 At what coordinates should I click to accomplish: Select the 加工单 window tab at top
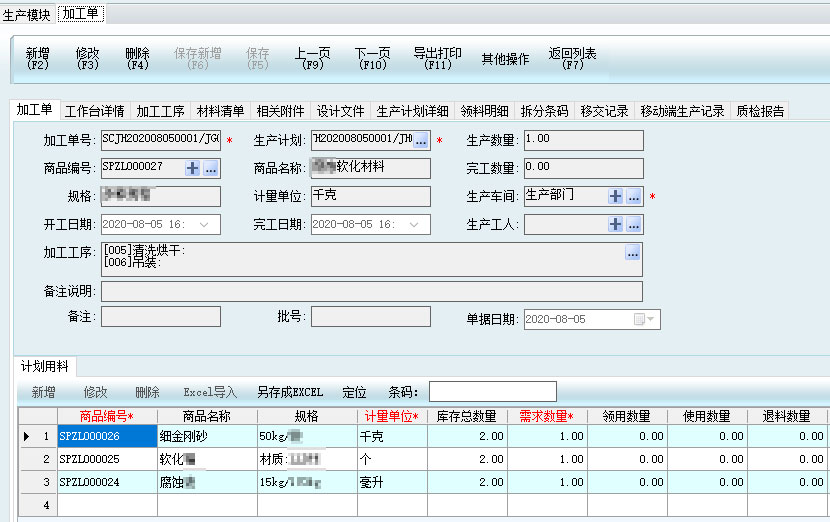[80, 14]
